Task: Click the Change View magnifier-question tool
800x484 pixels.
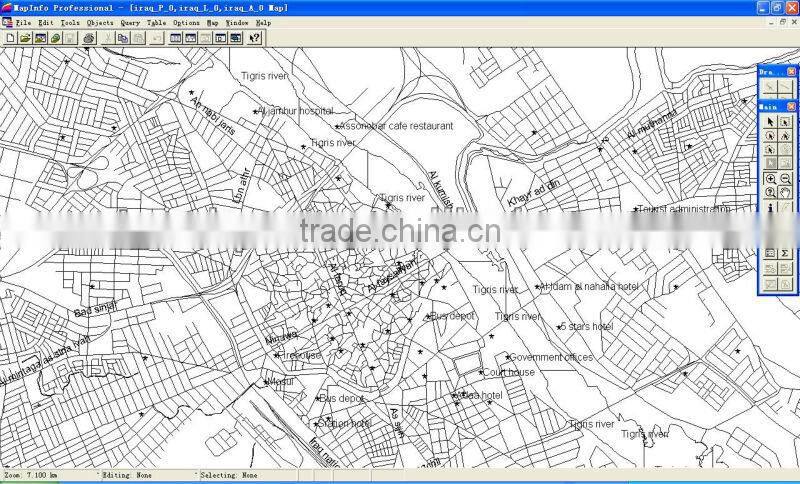Action: (770, 193)
